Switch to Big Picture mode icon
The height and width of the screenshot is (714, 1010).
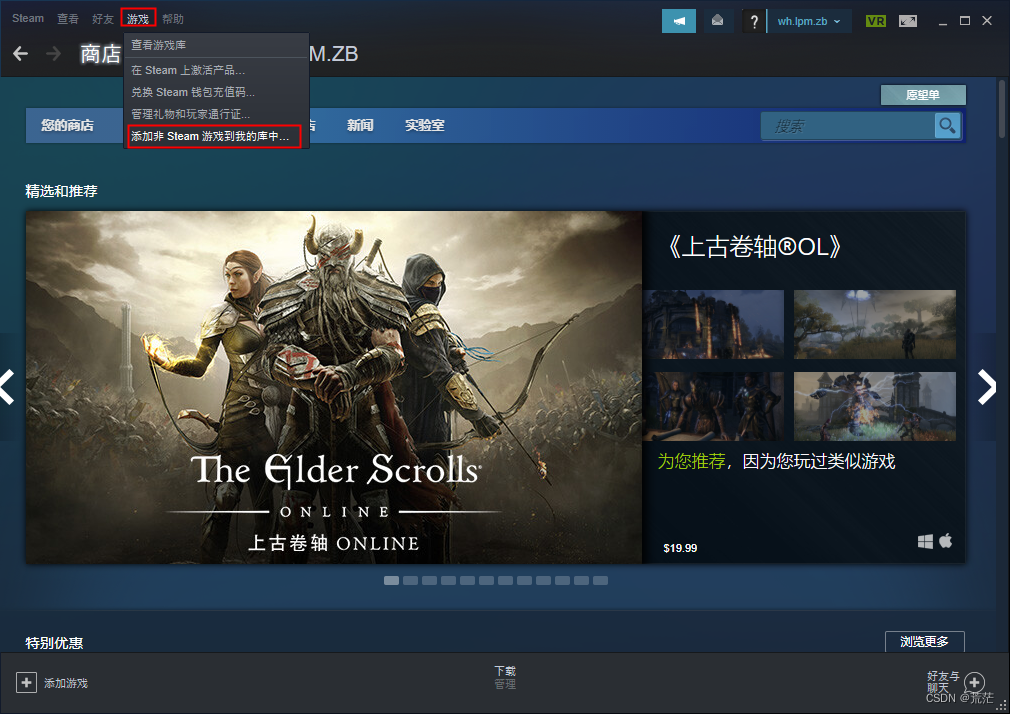(908, 21)
